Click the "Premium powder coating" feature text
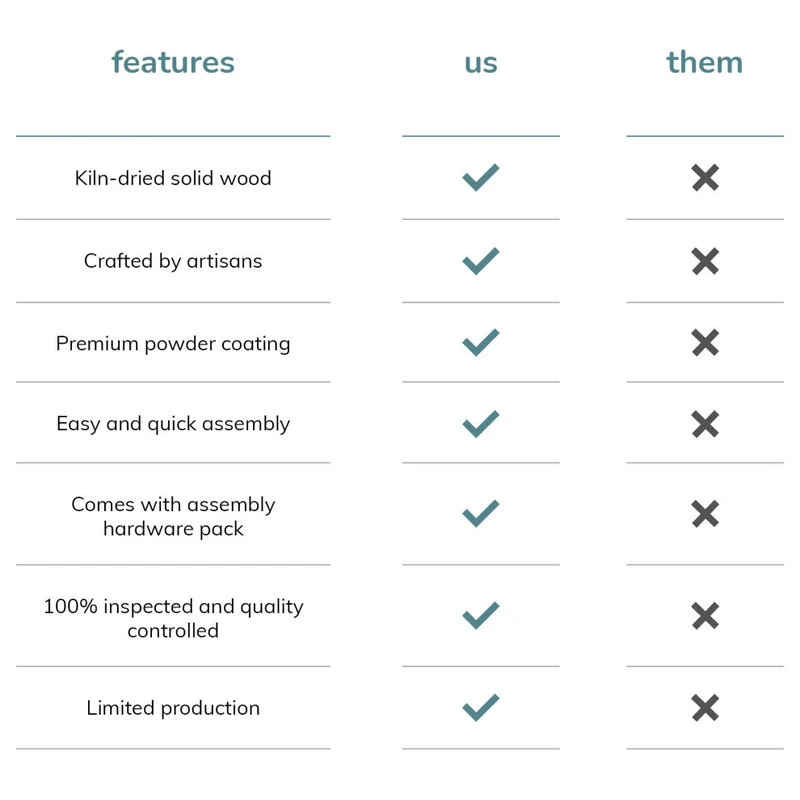The width and height of the screenshot is (800, 800). [x=173, y=343]
